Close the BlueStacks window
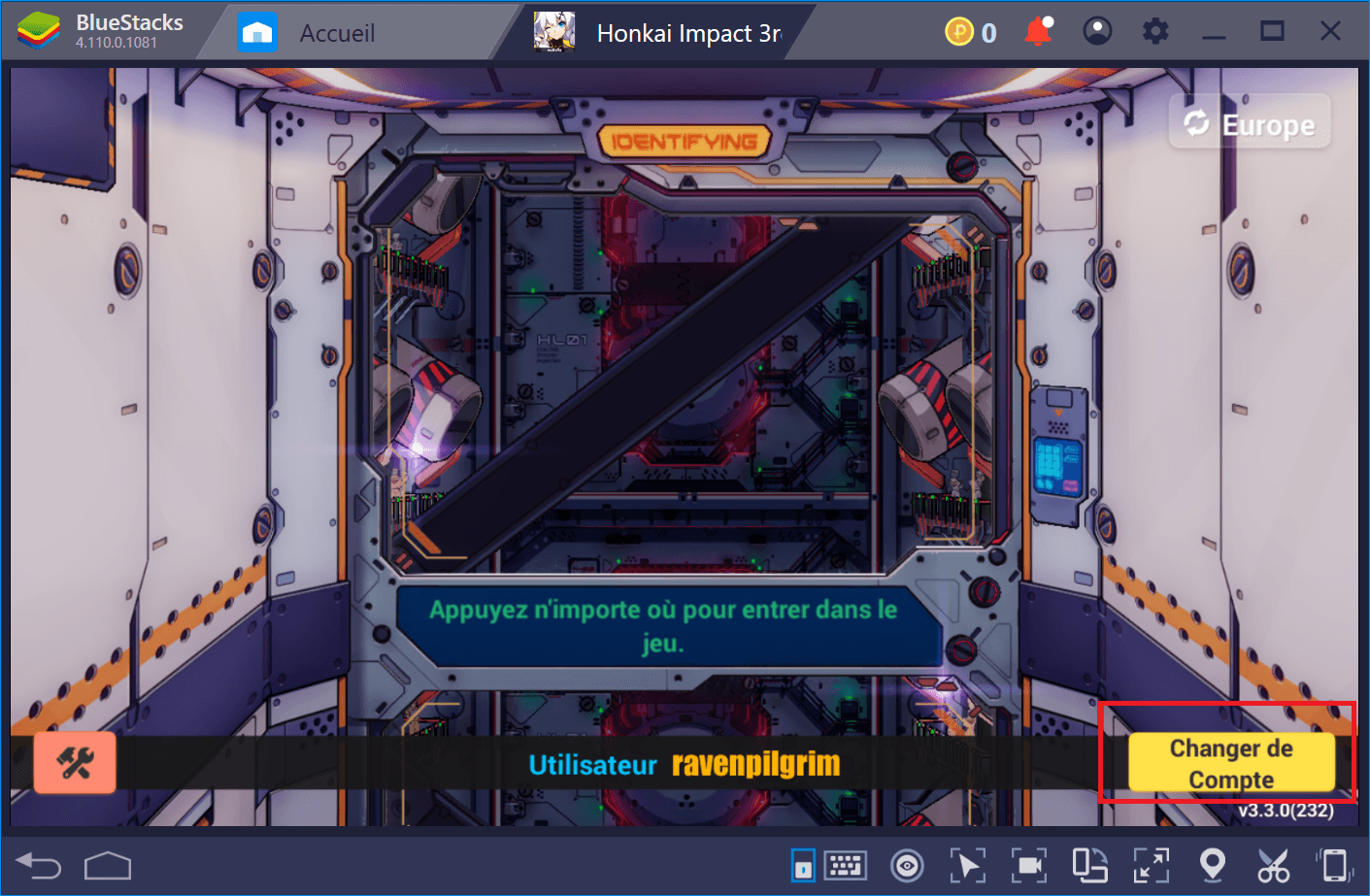This screenshot has width=1370, height=896. click(x=1330, y=31)
